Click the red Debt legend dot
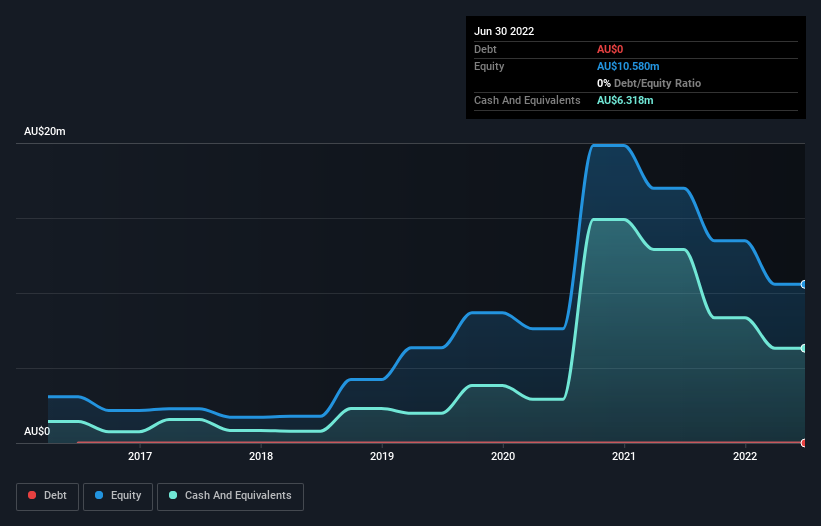Image resolution: width=821 pixels, height=526 pixels. click(32, 495)
